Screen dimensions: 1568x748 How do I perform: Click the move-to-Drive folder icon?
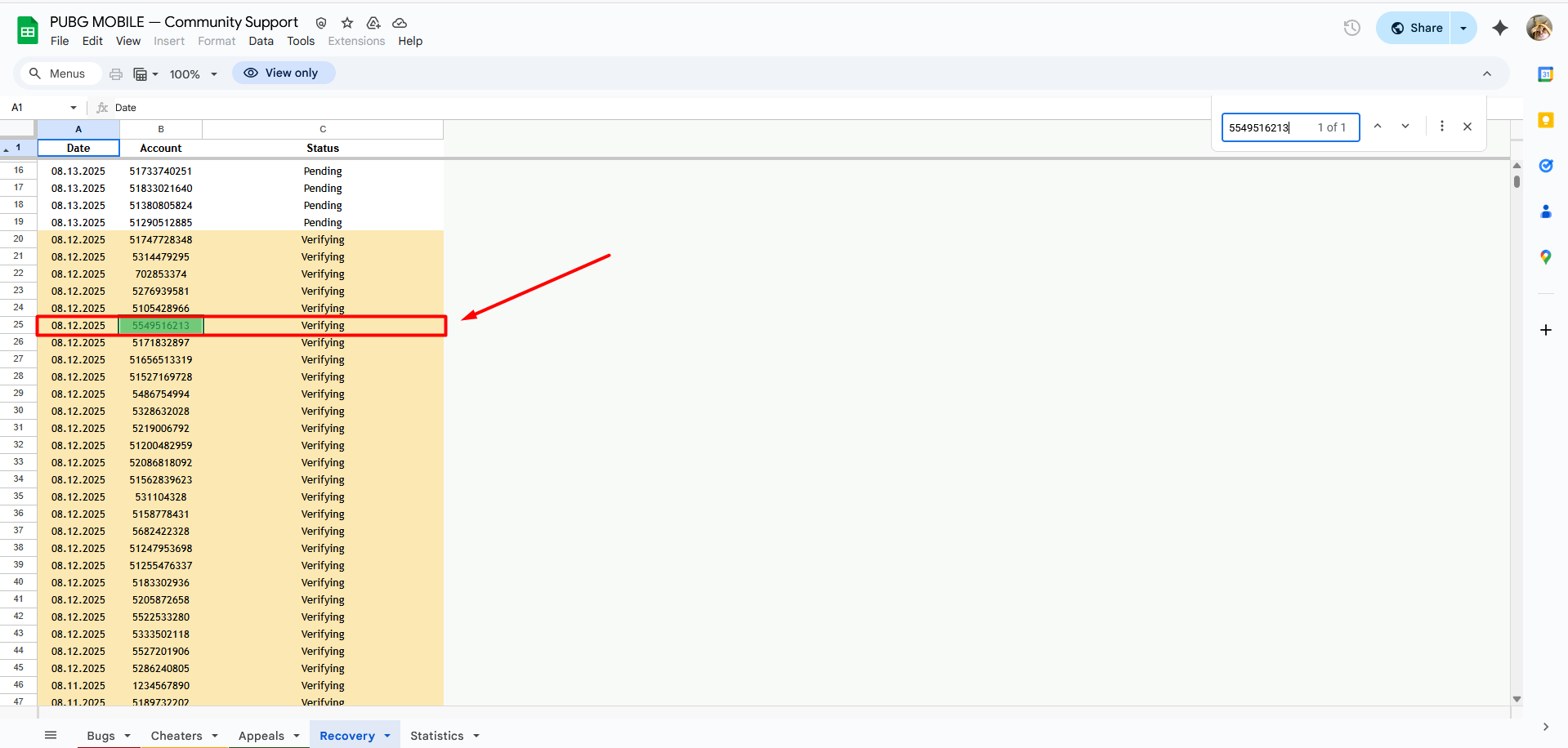pyautogui.click(x=373, y=23)
